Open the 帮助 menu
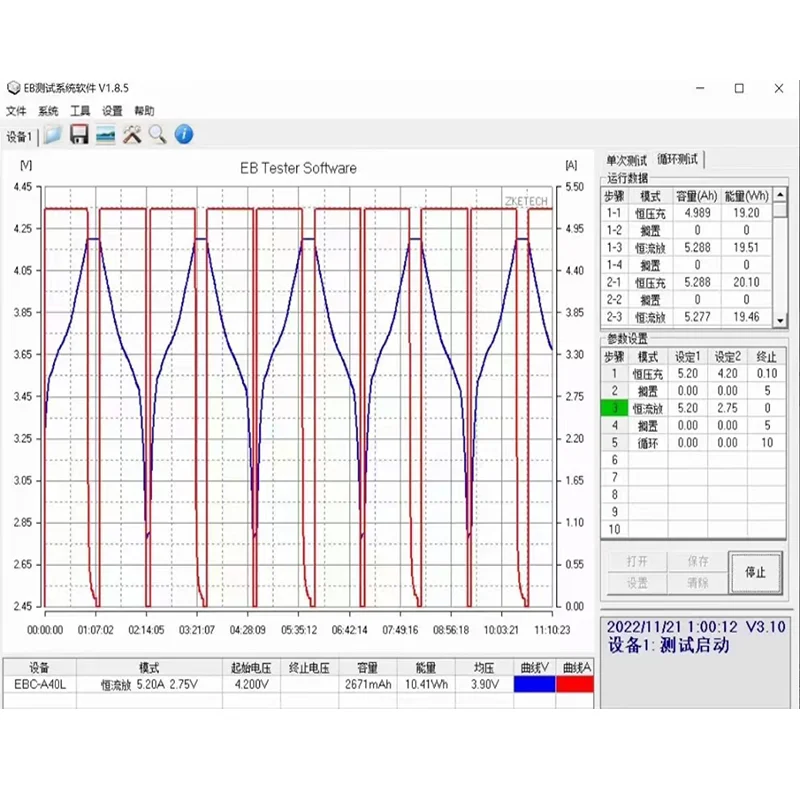Screen dimensions: 800x800 click(x=144, y=111)
